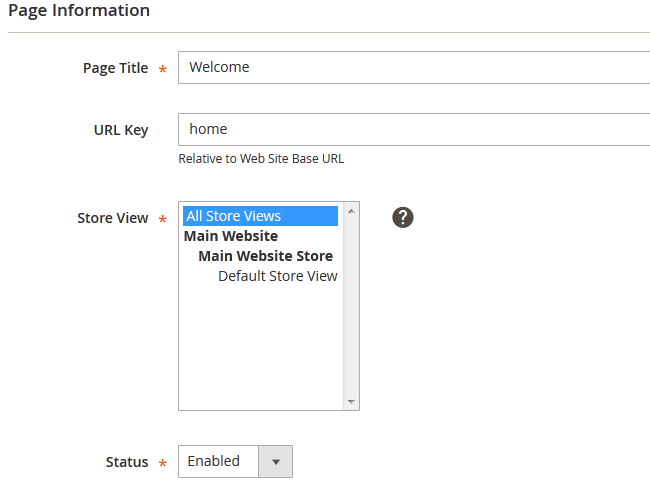This screenshot has width=650, height=487.
Task: Click the Relative to Web Site Base URL note
Action: (x=261, y=159)
